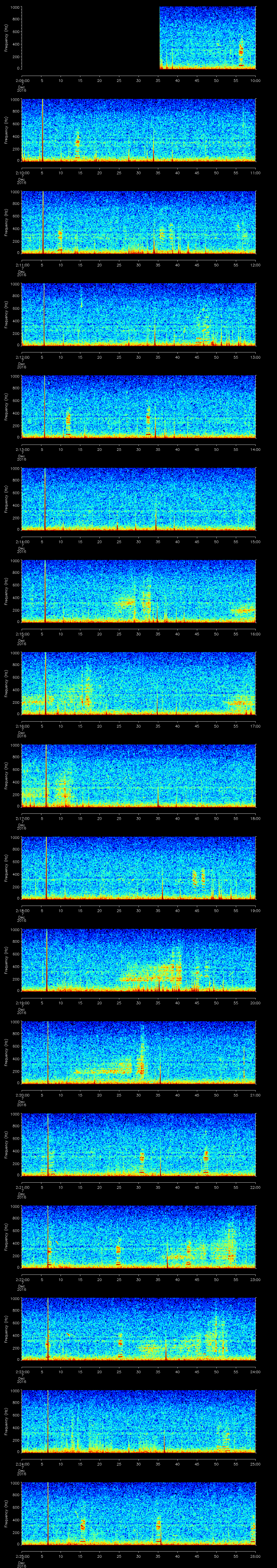Click the 2:15:00 time axis label
The height and width of the screenshot is (1568, 277).
(x=22, y=634)
